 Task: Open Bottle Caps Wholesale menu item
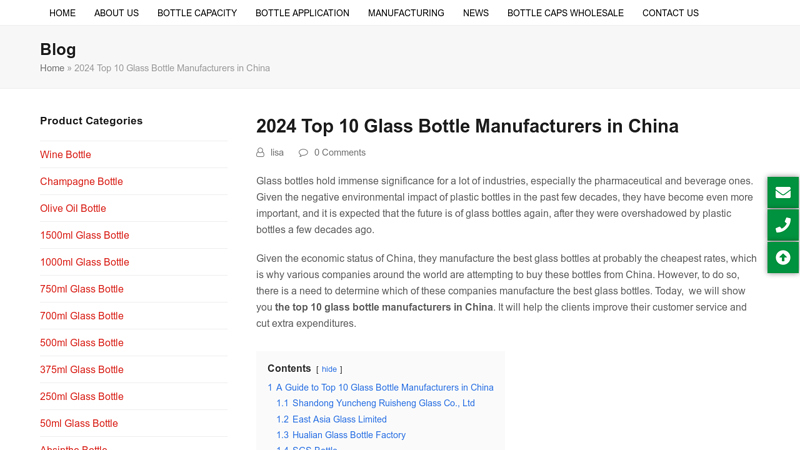tap(565, 13)
